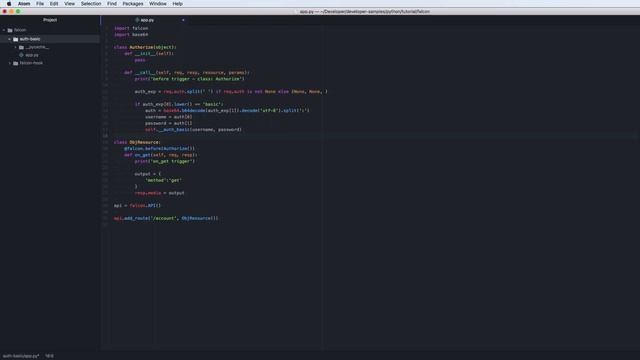The image size is (640, 360).
Task: Click the window title showing the app.py path
Action: coord(364,11)
